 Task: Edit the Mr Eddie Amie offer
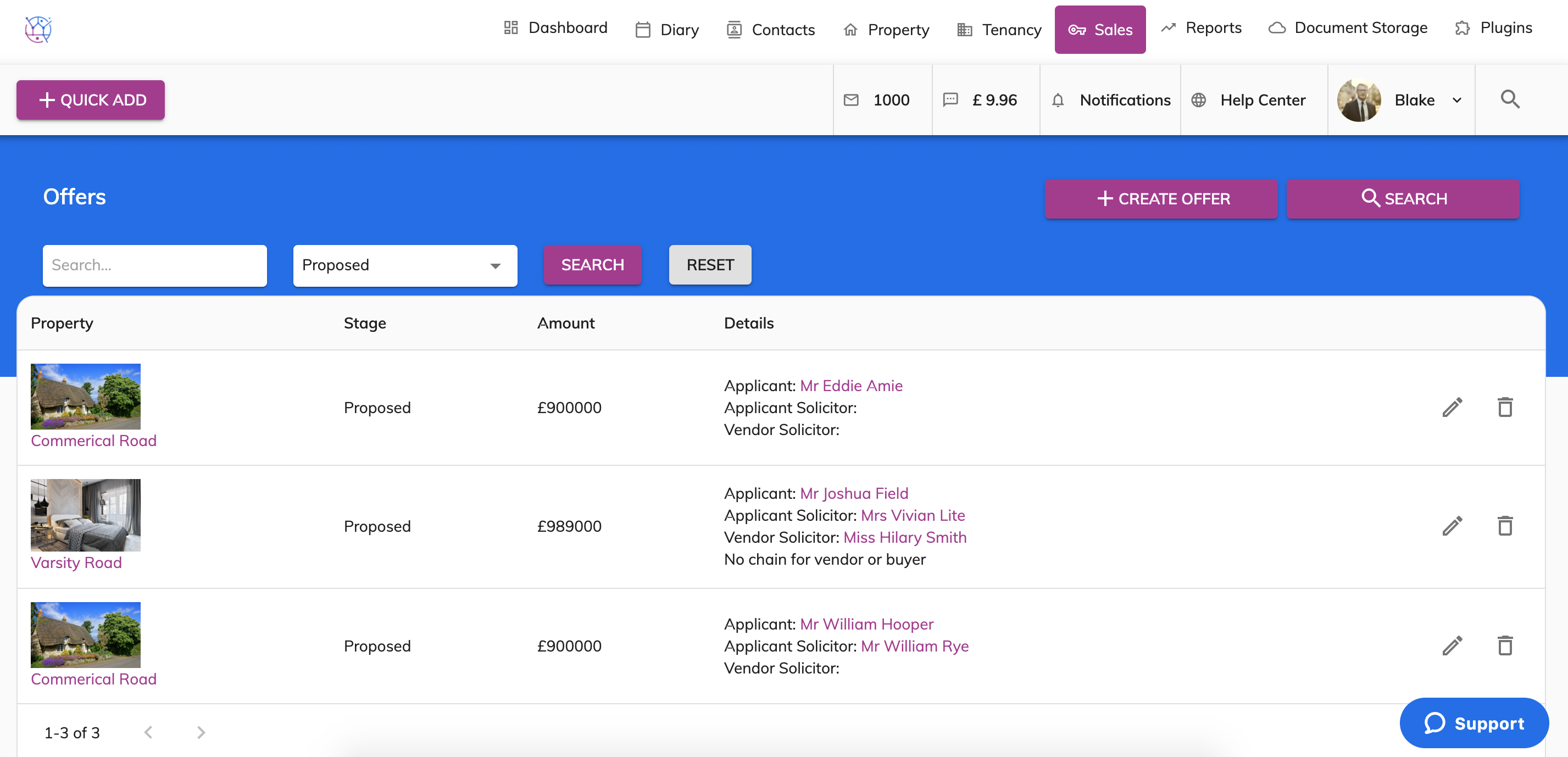(x=1452, y=407)
